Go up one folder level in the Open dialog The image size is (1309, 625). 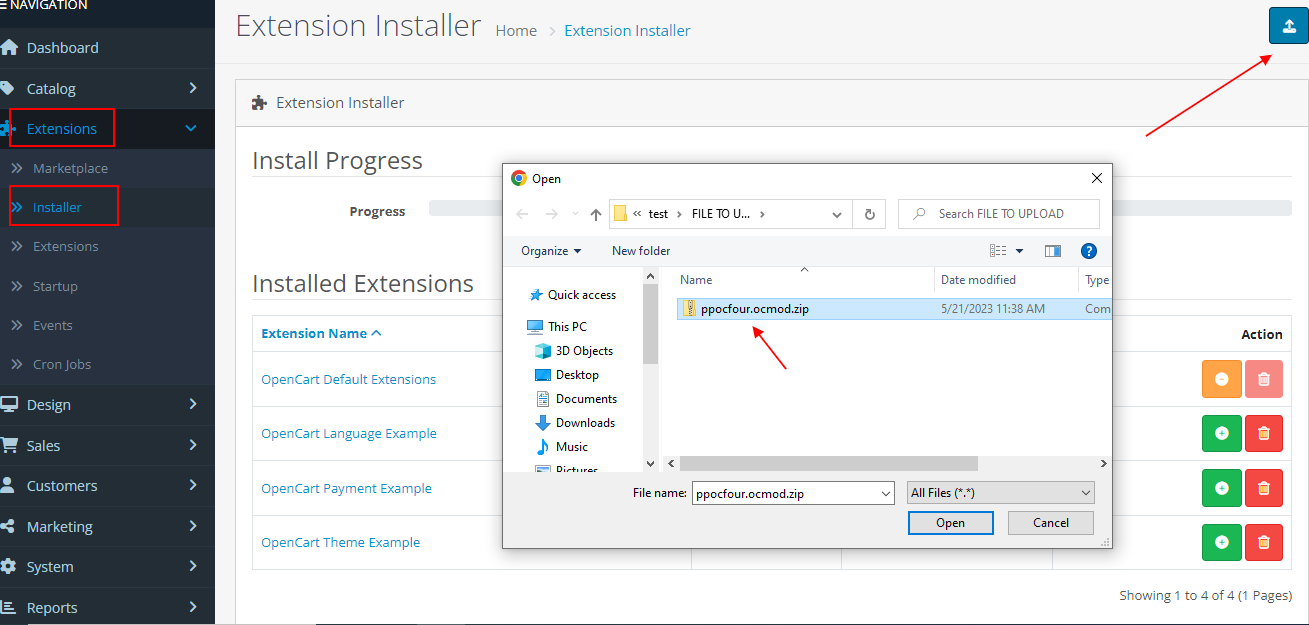596,214
